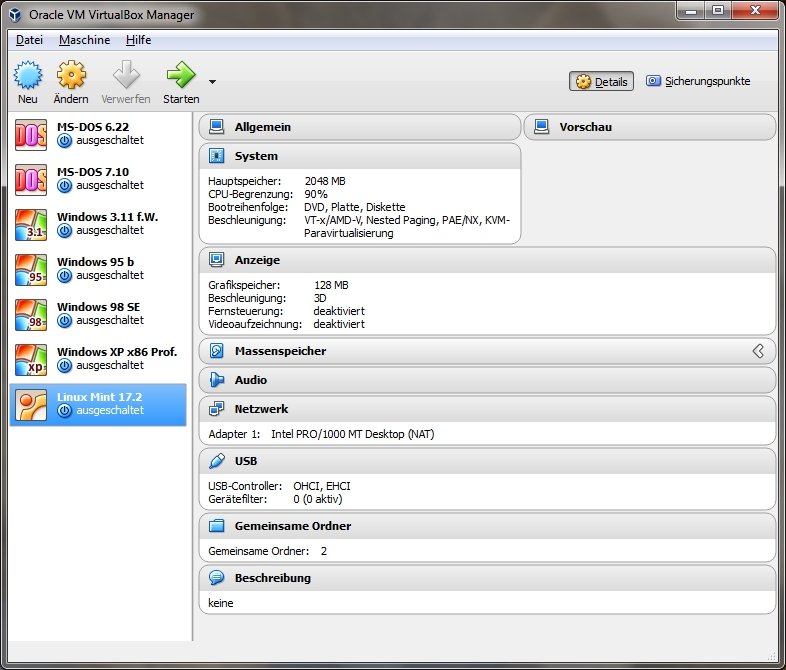
Task: Open the Maschine menu
Action: tap(84, 40)
